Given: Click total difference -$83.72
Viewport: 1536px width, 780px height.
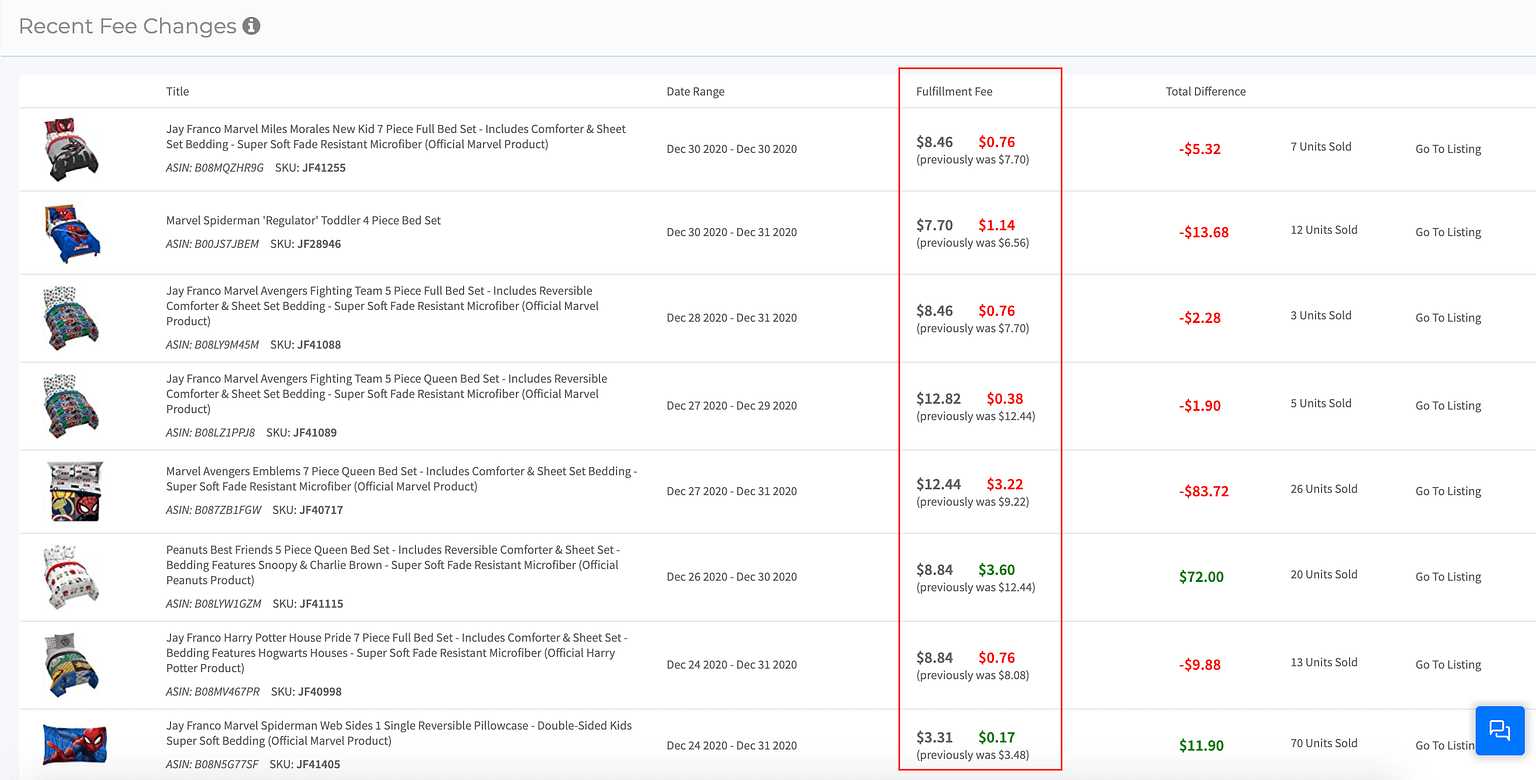Looking at the screenshot, I should pos(1204,491).
